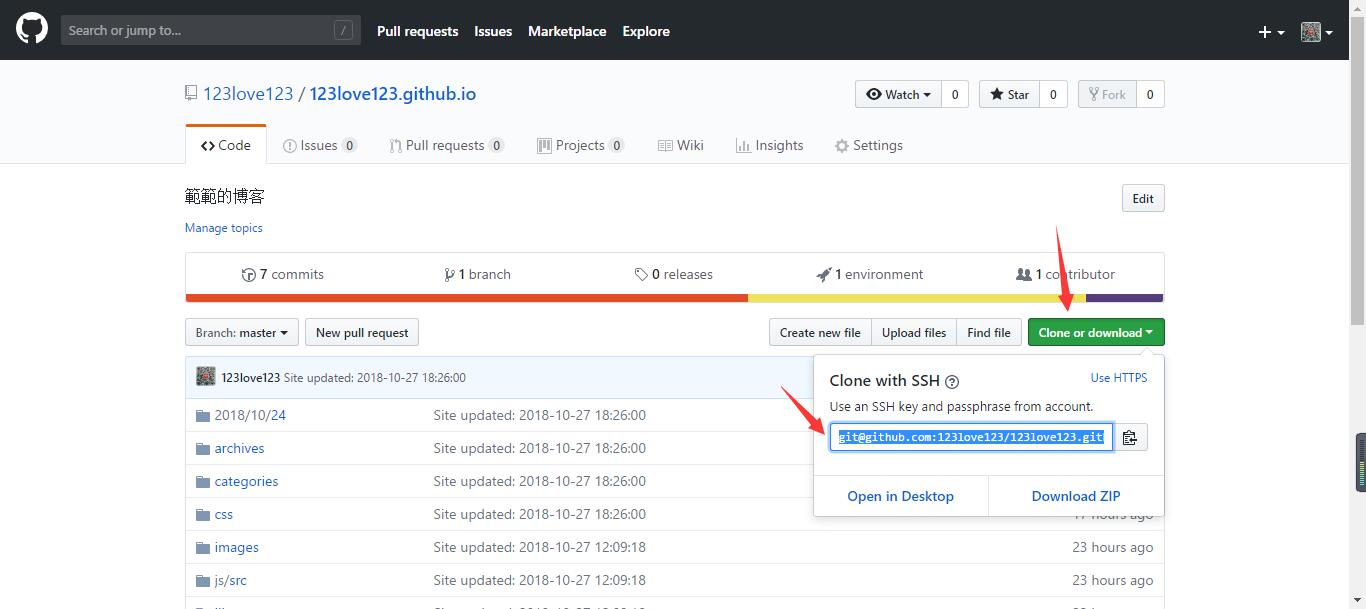Select the Code tab
This screenshot has width=1366, height=609.
226,145
